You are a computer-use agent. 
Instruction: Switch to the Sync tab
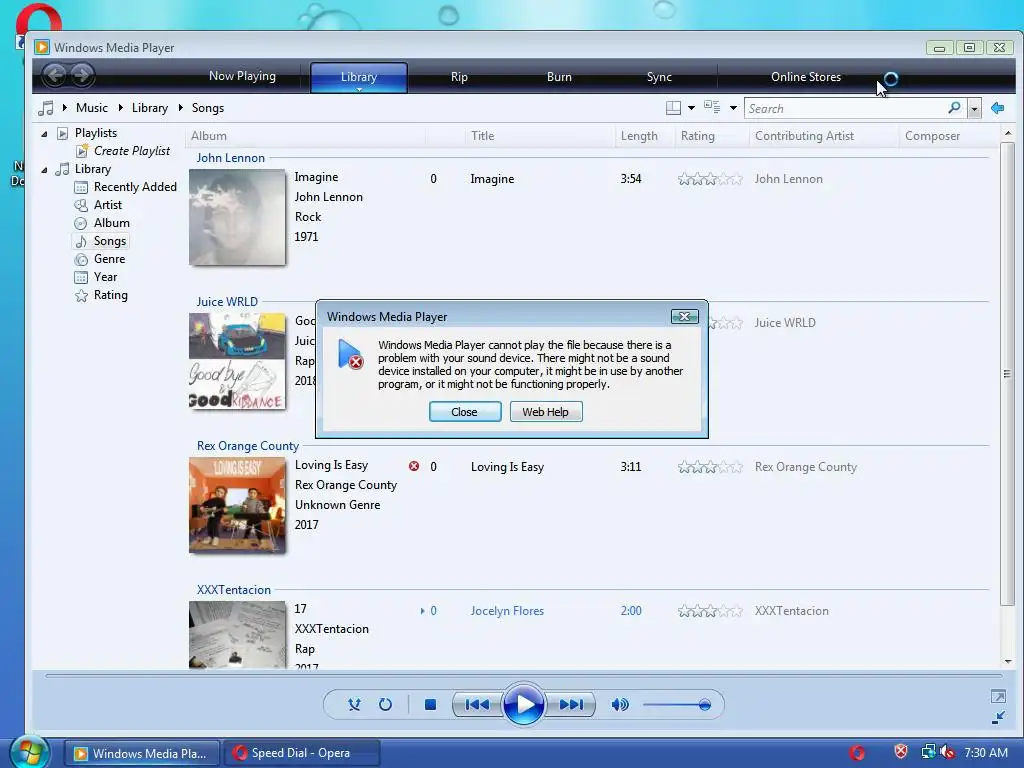tap(659, 76)
